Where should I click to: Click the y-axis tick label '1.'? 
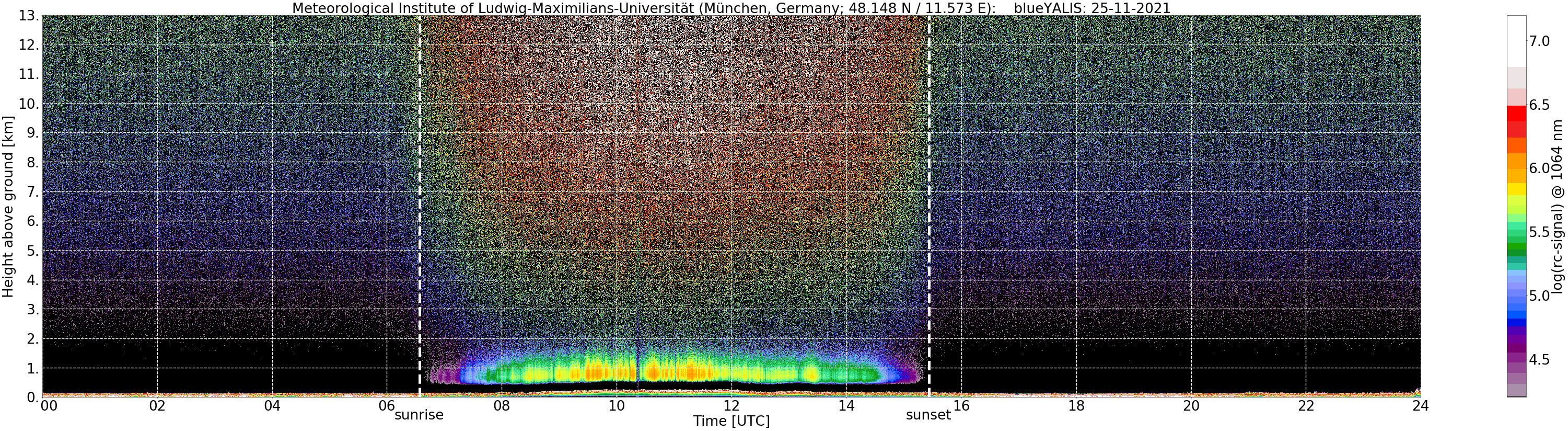point(33,368)
